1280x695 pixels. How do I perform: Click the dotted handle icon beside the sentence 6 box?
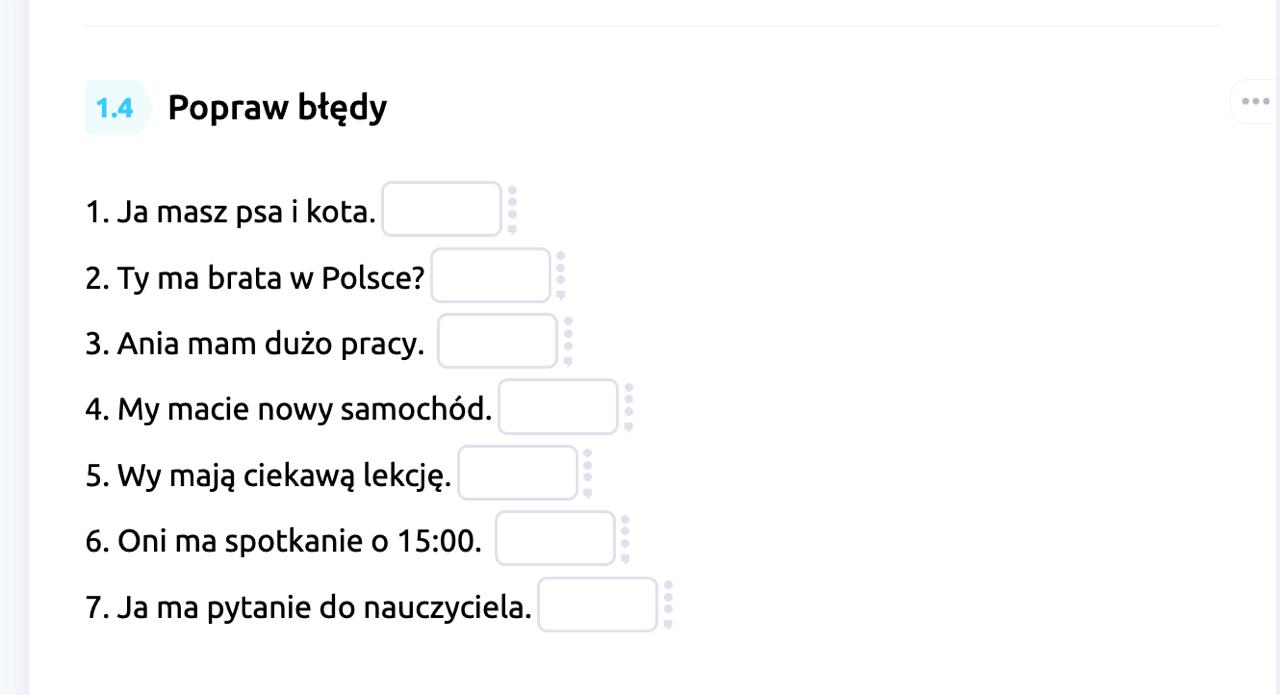[x=625, y=539]
